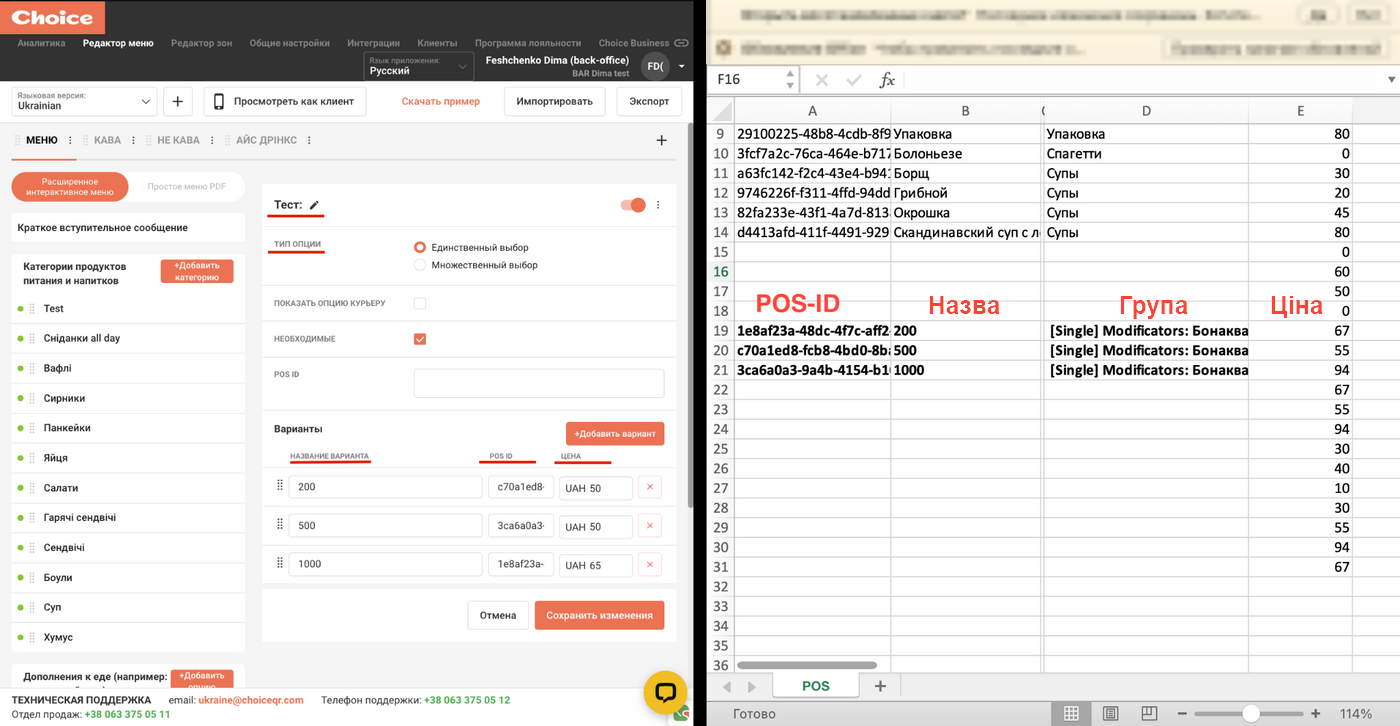Click the Импортировать button

click(x=554, y=101)
